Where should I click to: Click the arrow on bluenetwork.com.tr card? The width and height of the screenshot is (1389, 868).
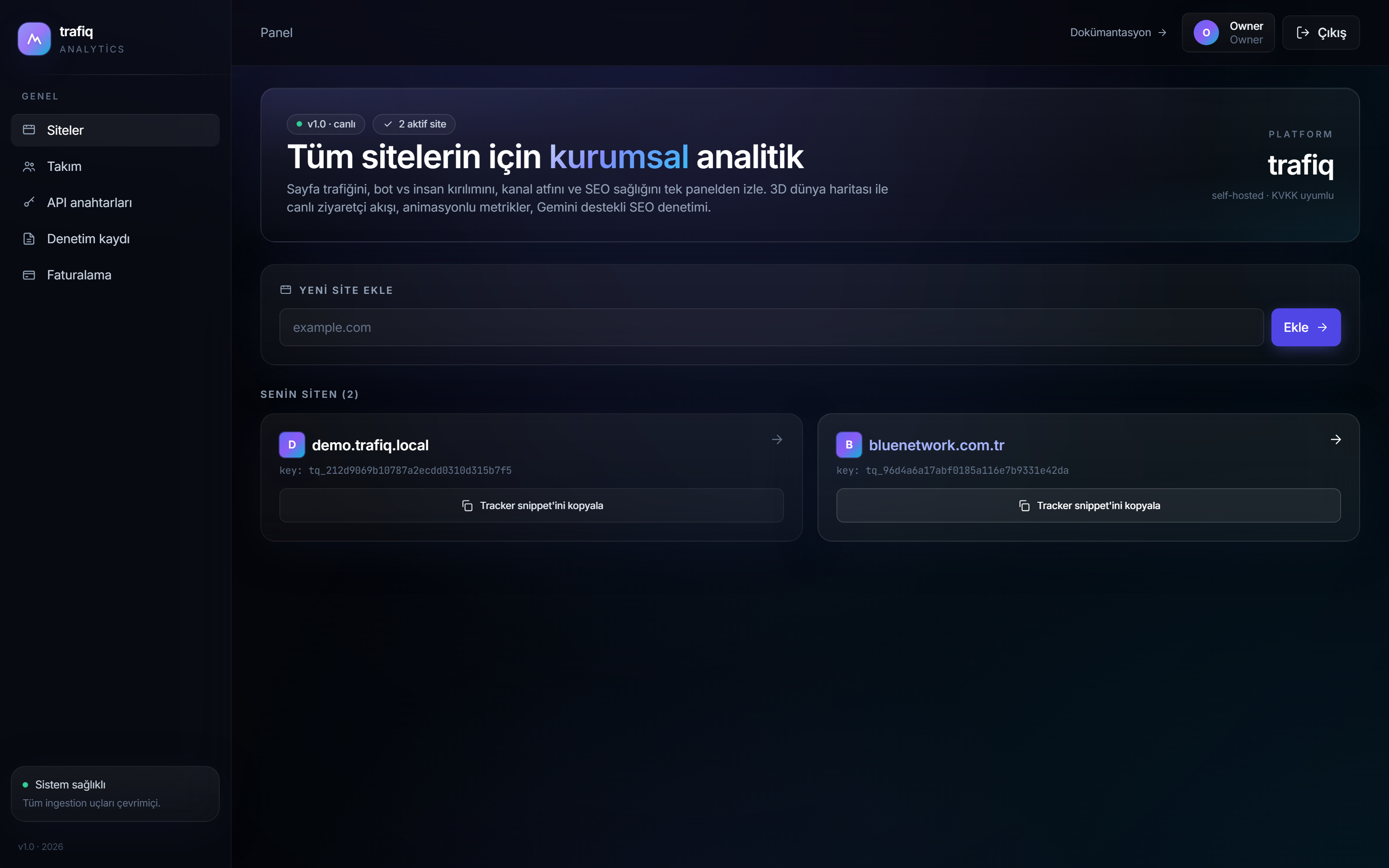point(1336,440)
